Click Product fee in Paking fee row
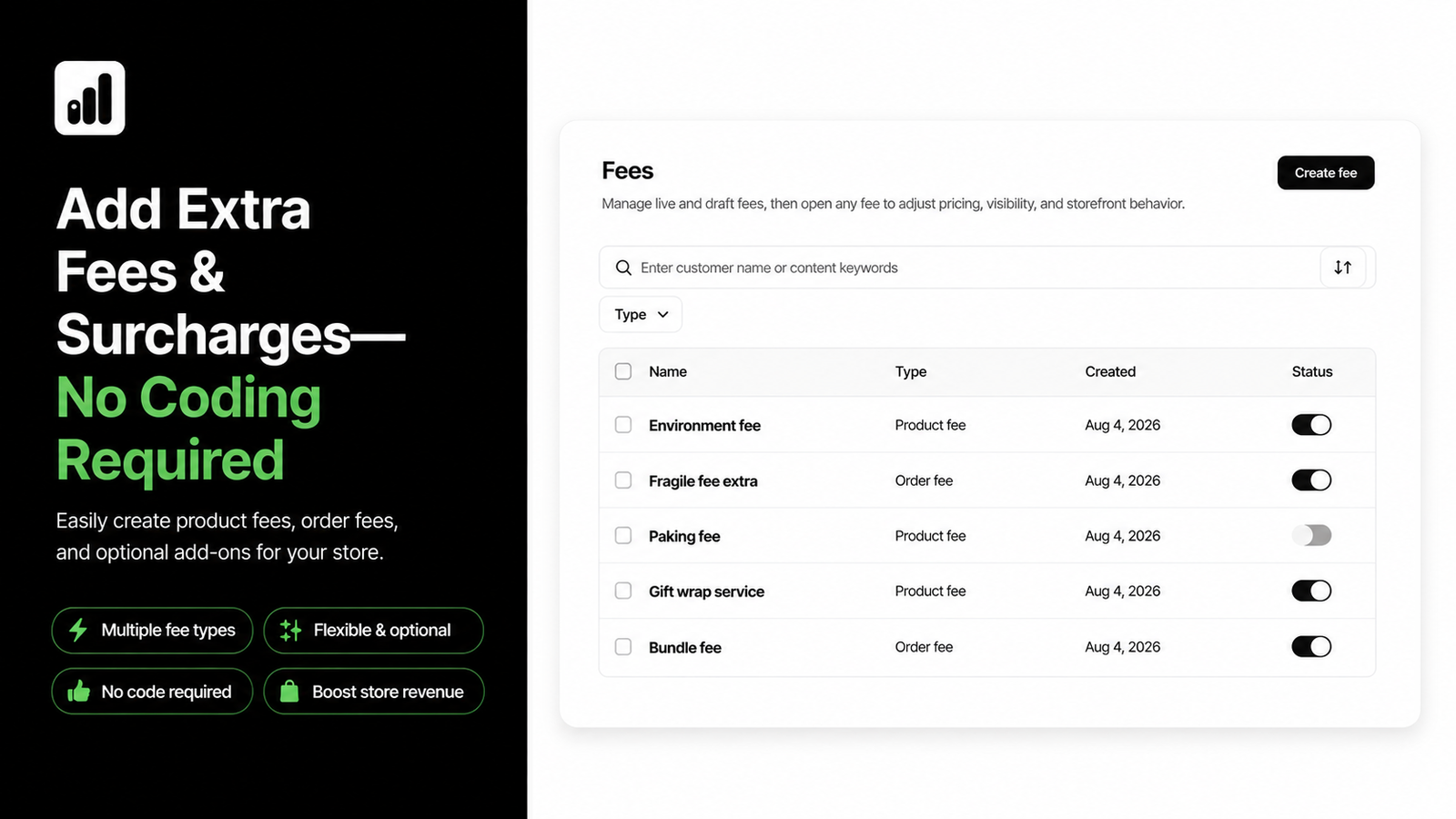This screenshot has width=1456, height=819. click(930, 536)
